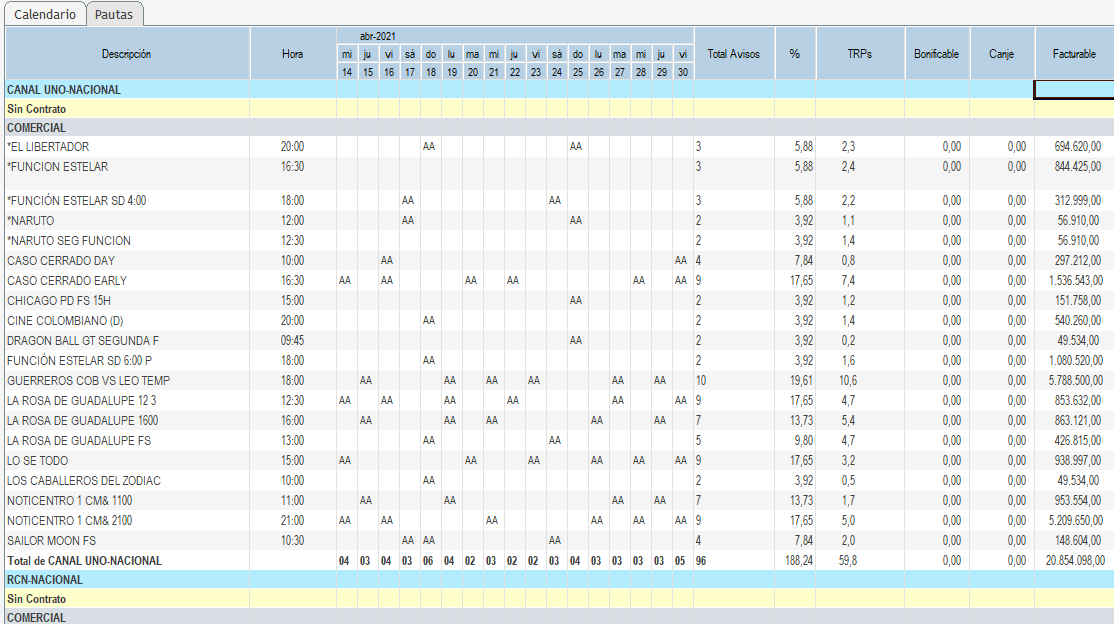1114x624 pixels.
Task: Switch to the Calendario tab
Action: pyautogui.click(x=44, y=14)
